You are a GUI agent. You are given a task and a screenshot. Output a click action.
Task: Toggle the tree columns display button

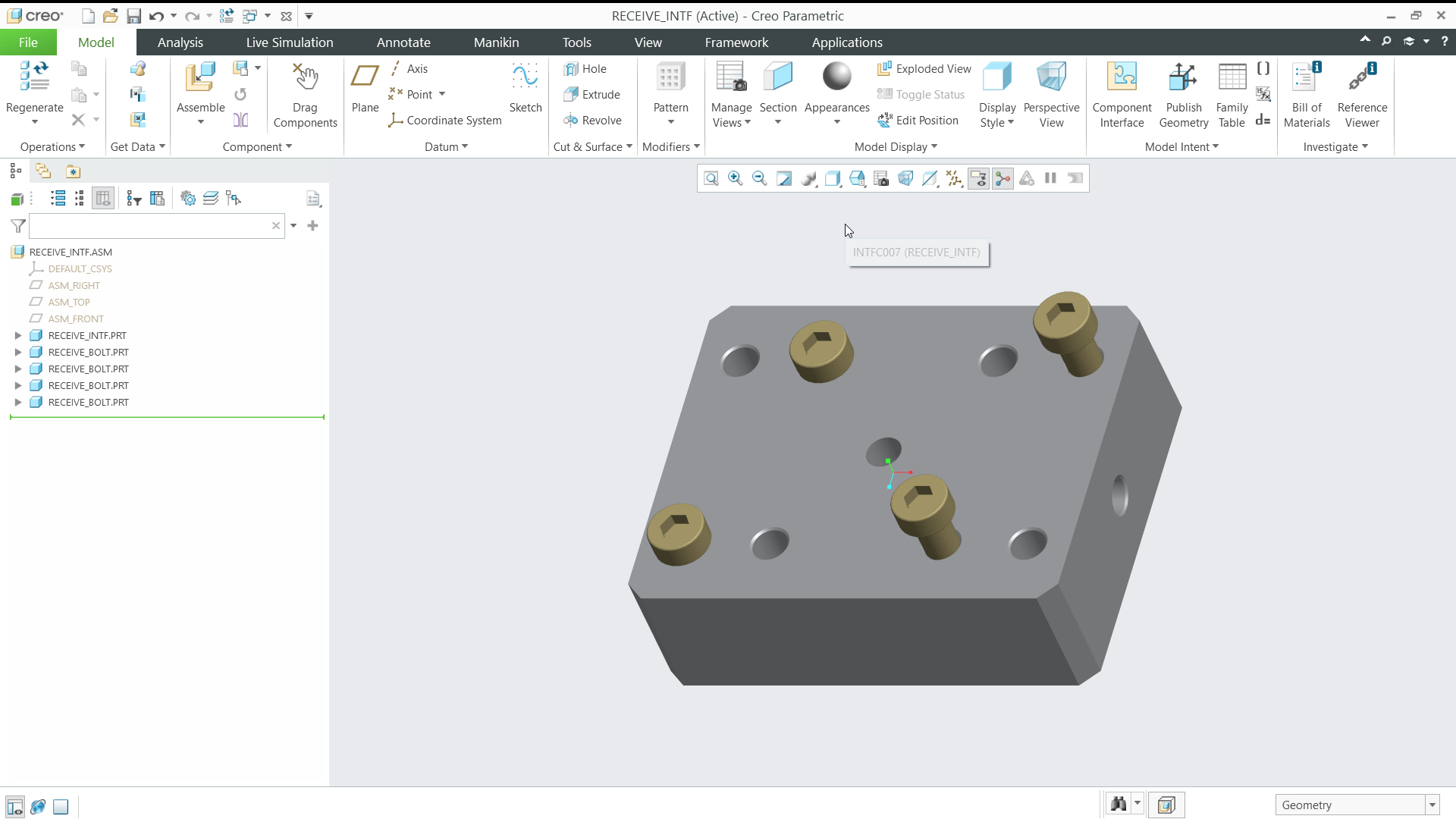(103, 199)
